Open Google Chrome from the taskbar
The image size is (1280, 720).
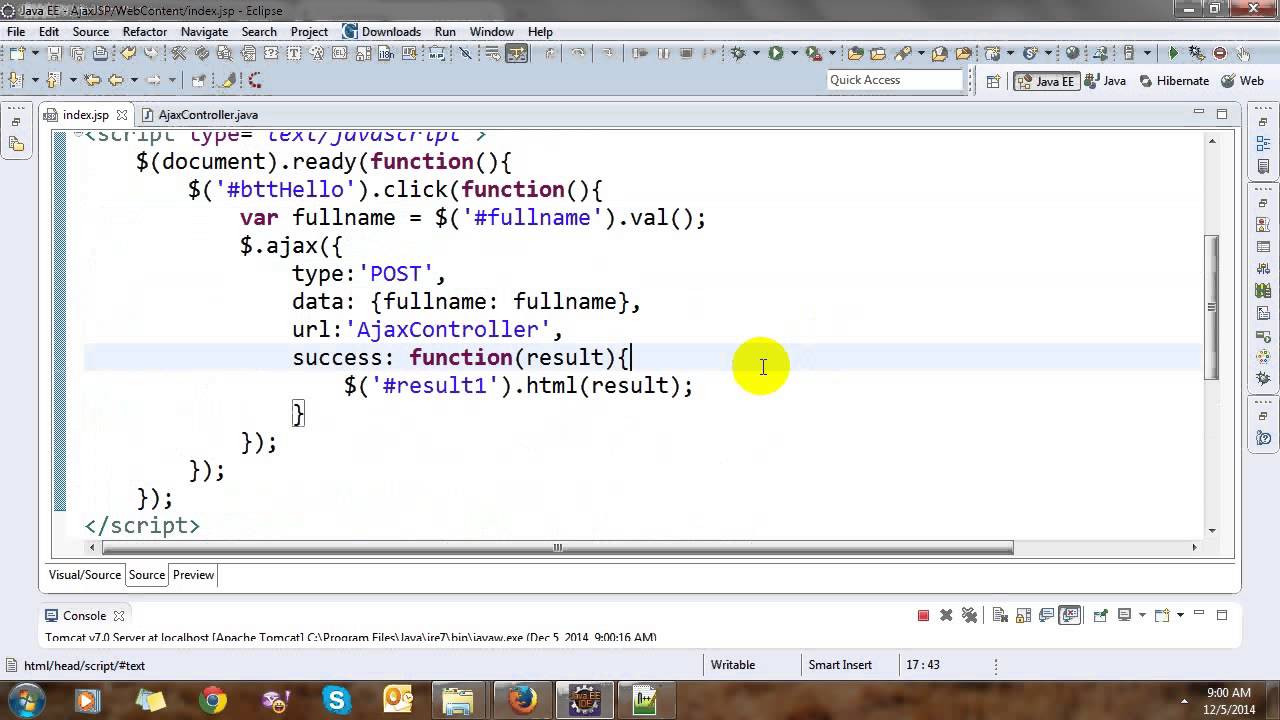click(212, 700)
